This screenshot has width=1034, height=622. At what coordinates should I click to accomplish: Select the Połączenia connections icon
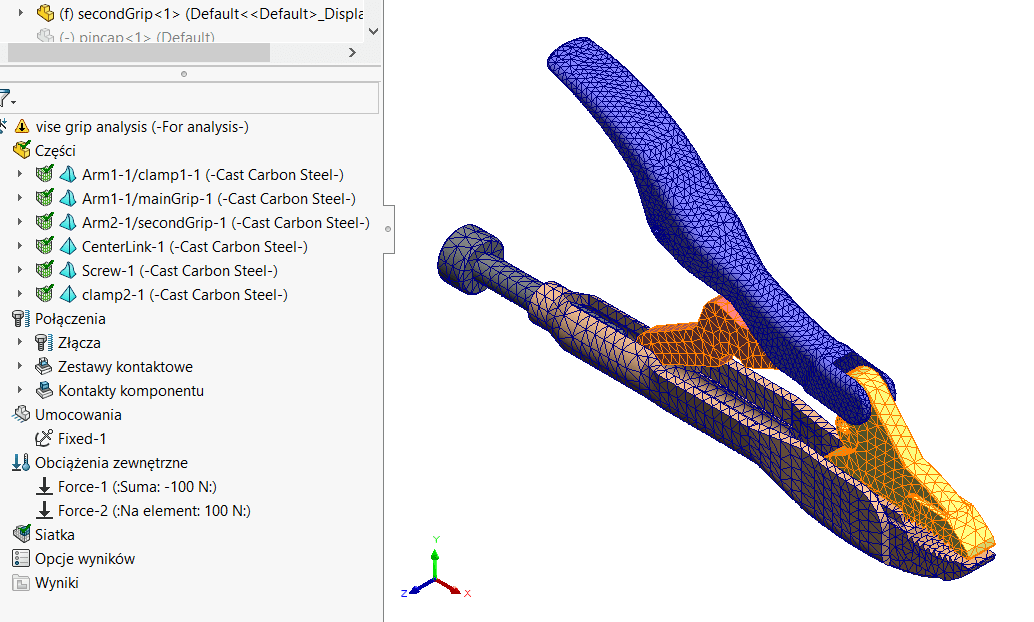tap(22, 318)
